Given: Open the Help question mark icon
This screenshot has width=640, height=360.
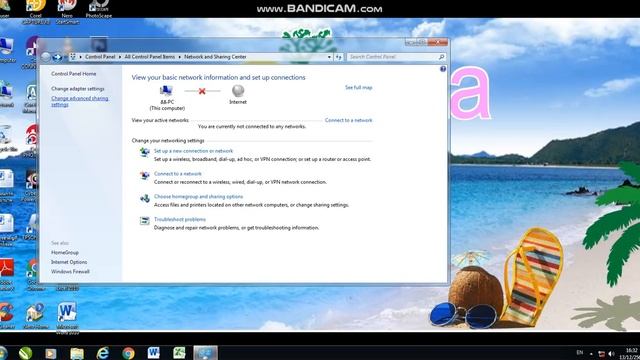Looking at the screenshot, I should (x=443, y=69).
